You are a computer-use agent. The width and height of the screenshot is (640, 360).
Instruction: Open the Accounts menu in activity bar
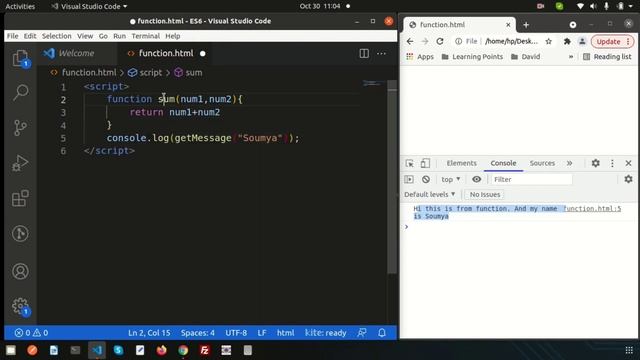tap(20, 271)
